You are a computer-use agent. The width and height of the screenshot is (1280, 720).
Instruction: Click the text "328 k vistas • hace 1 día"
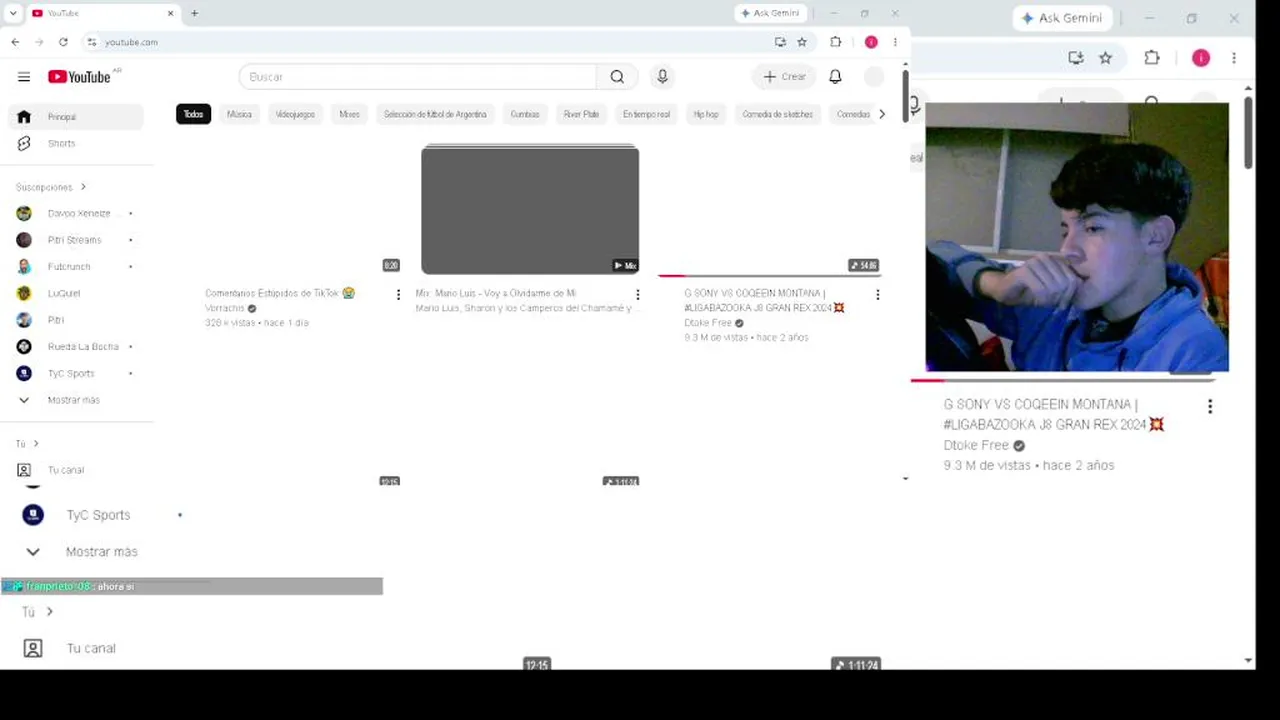257,323
